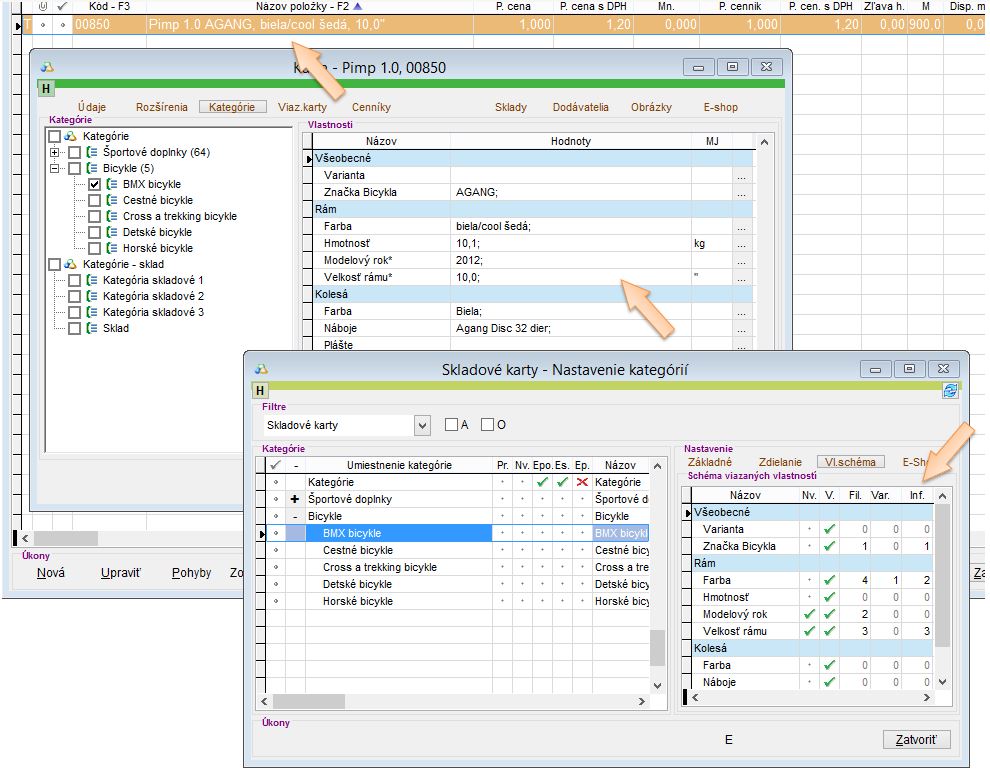Click the green H icon in Nastavenie kategórií window
Viewport: 990px width, 768px height.
pyautogui.click(x=260, y=390)
